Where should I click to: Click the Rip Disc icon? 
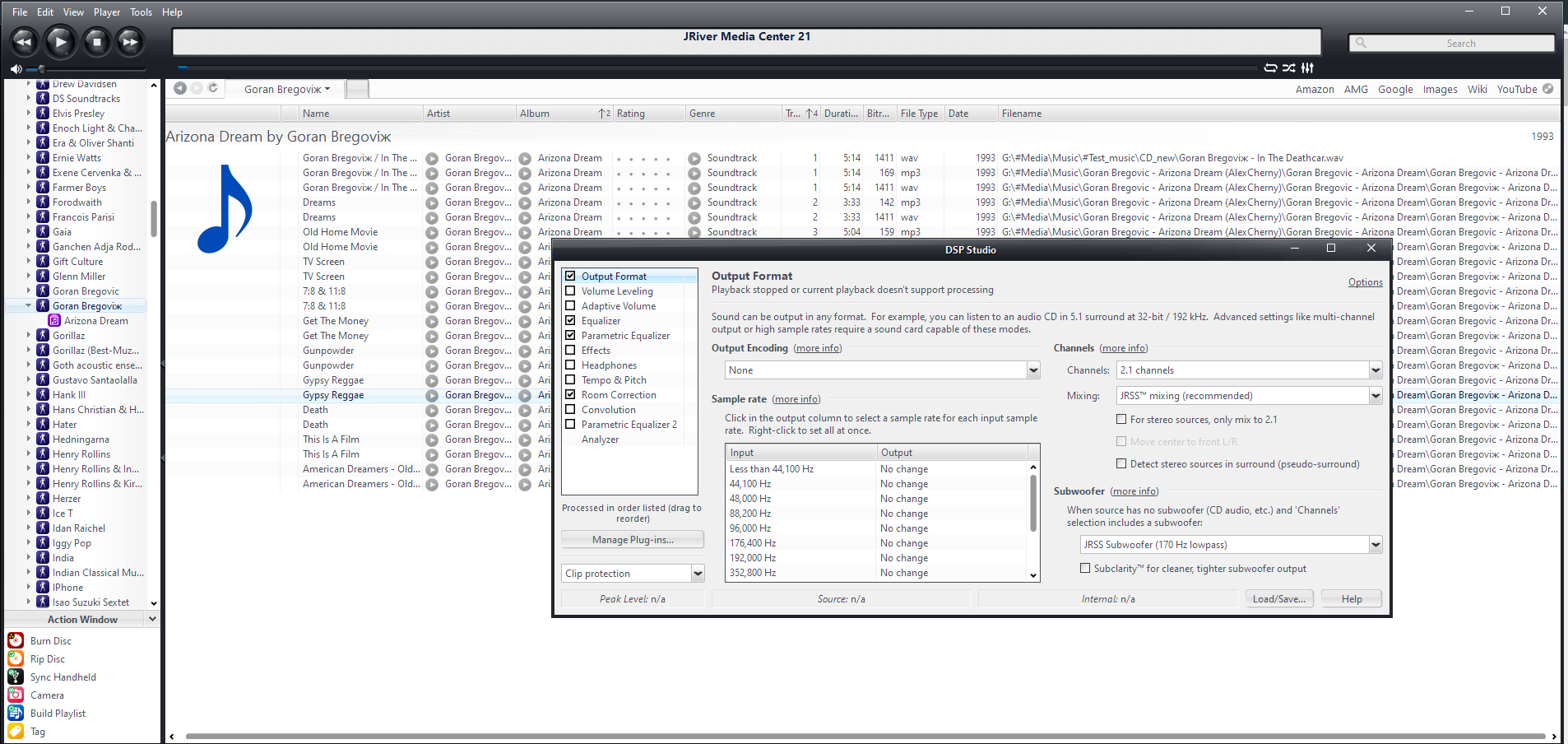point(16,658)
